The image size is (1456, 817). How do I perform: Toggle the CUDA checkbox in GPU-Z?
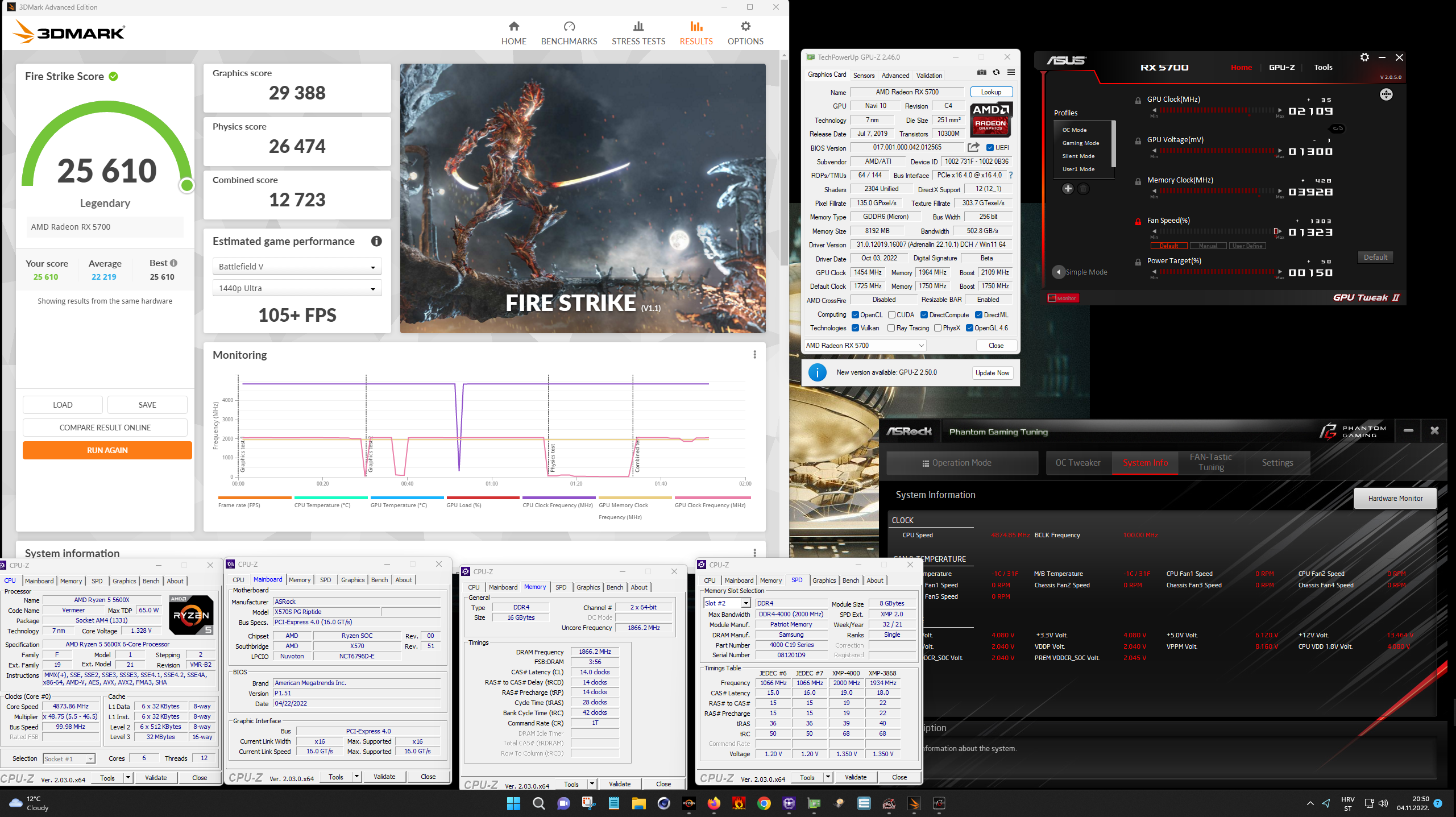pos(891,315)
